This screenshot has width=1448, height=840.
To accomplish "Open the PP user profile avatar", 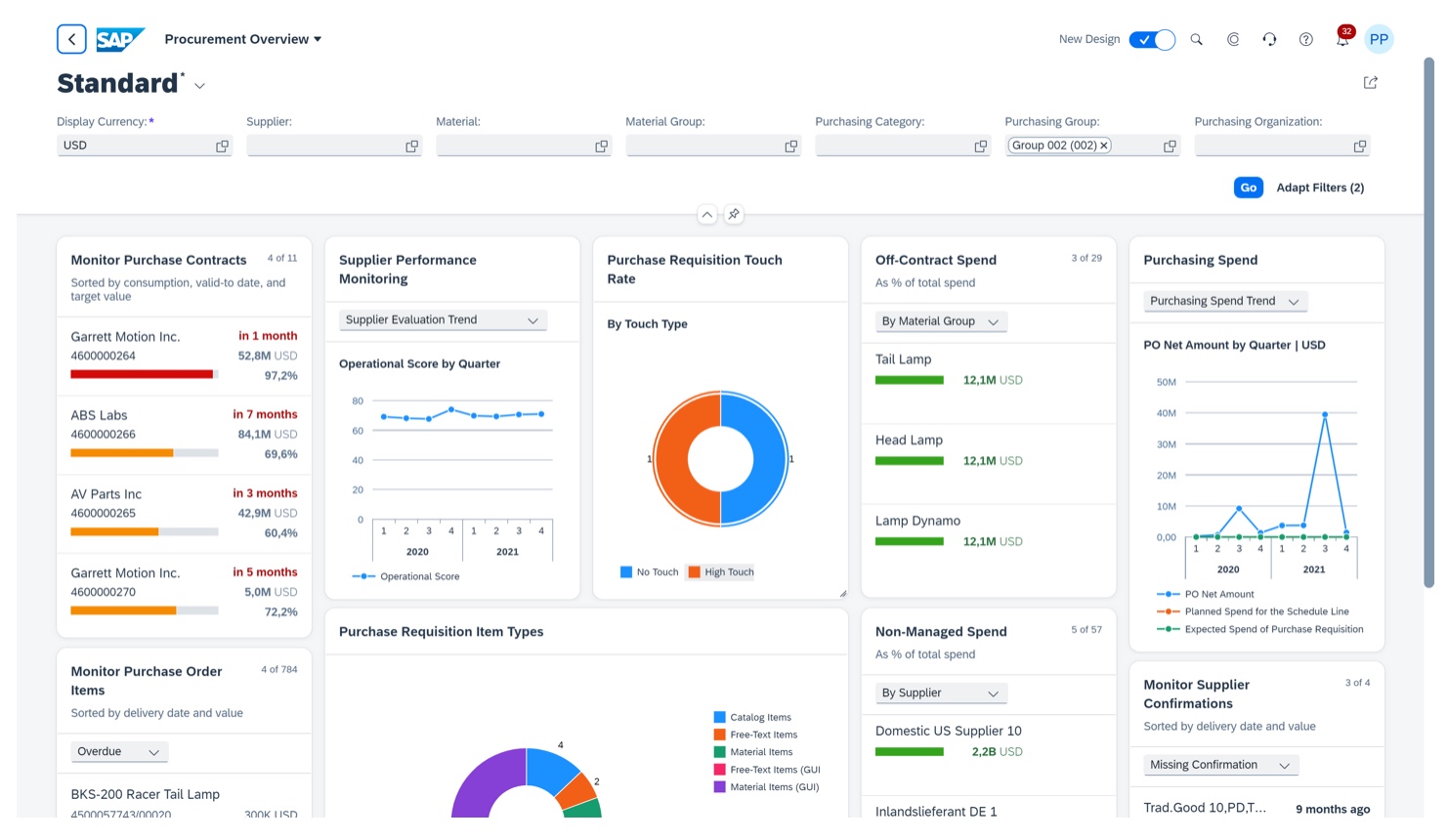I will 1379,39.
